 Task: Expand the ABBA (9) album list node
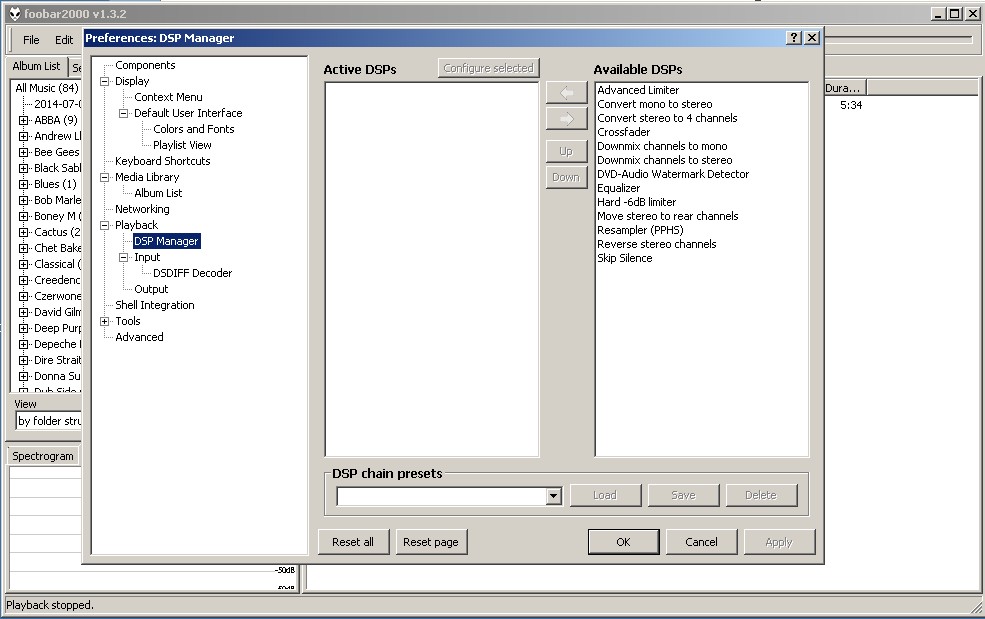[x=23, y=120]
